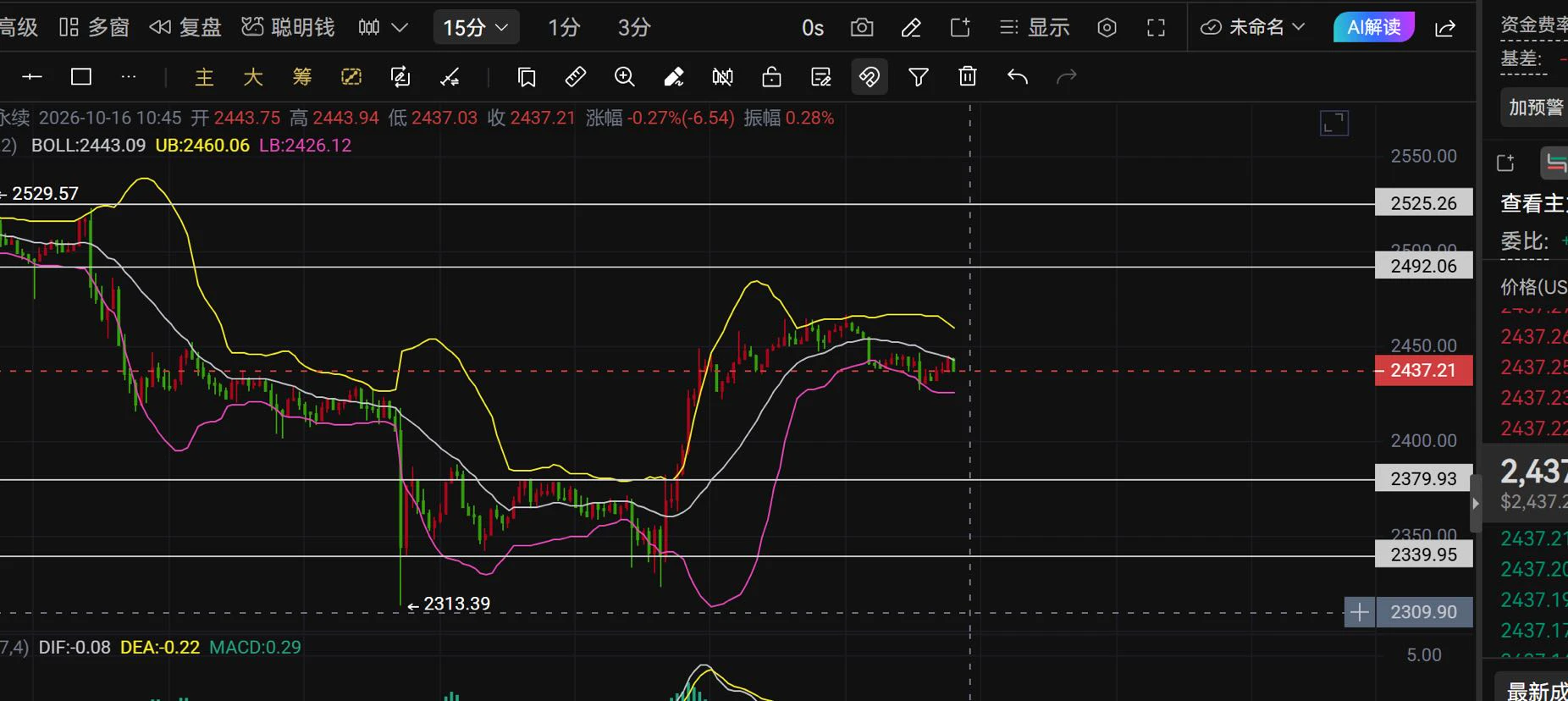1568x701 pixels.
Task: Click the add-panel icon next to the pencil
Action: coord(960,28)
